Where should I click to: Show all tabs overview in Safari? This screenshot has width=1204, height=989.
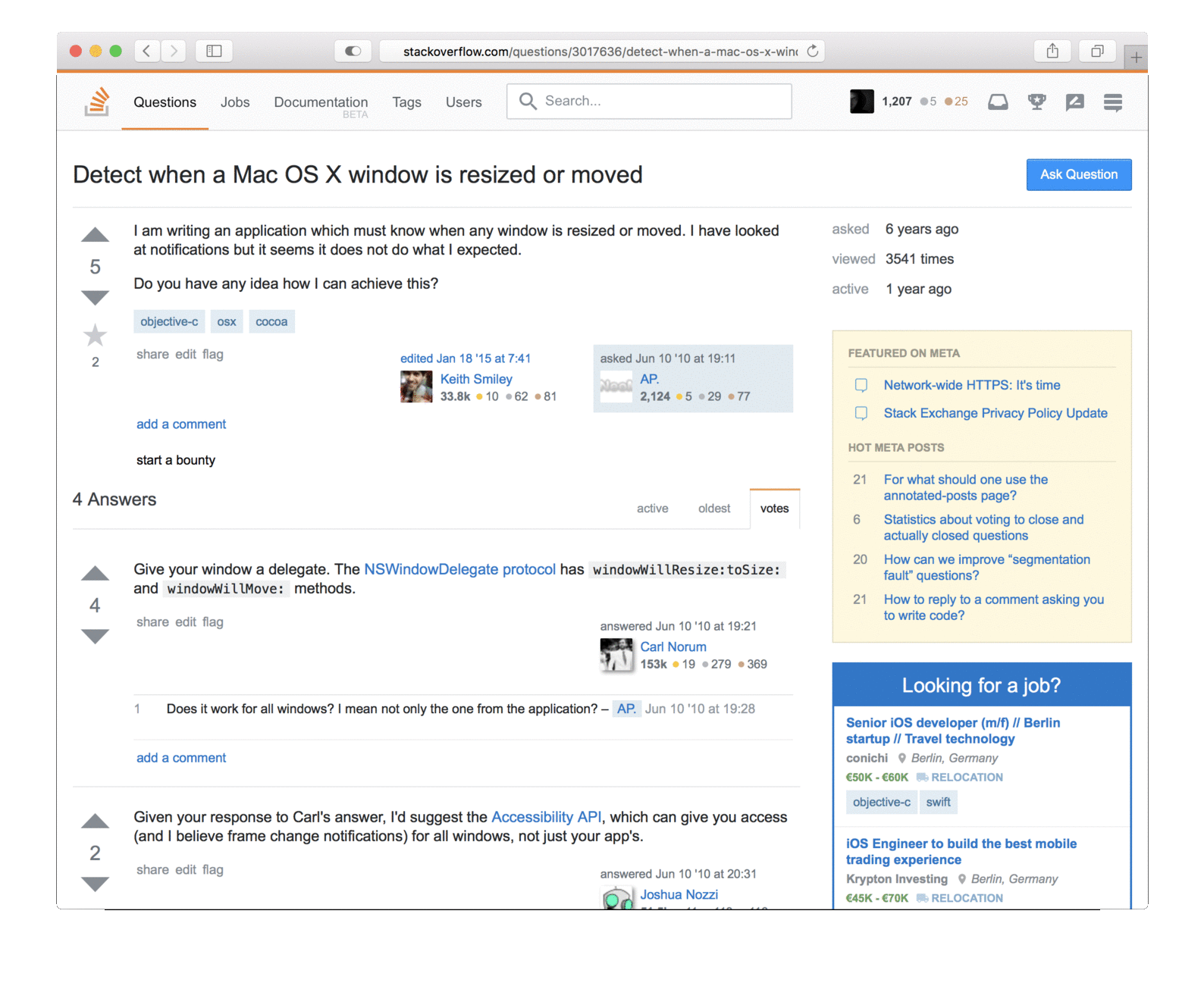[1097, 51]
